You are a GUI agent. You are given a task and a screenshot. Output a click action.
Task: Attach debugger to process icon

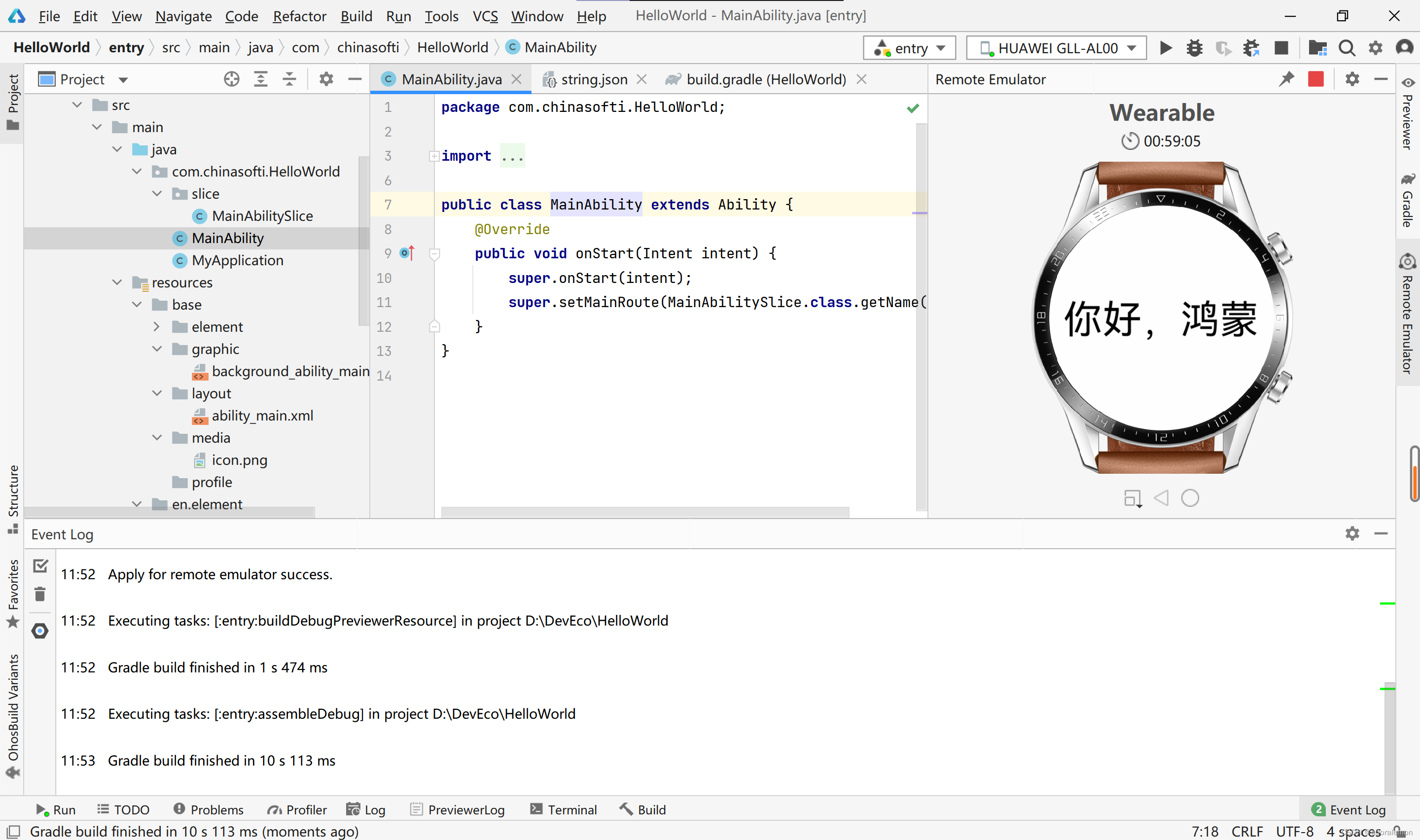pyautogui.click(x=1251, y=48)
